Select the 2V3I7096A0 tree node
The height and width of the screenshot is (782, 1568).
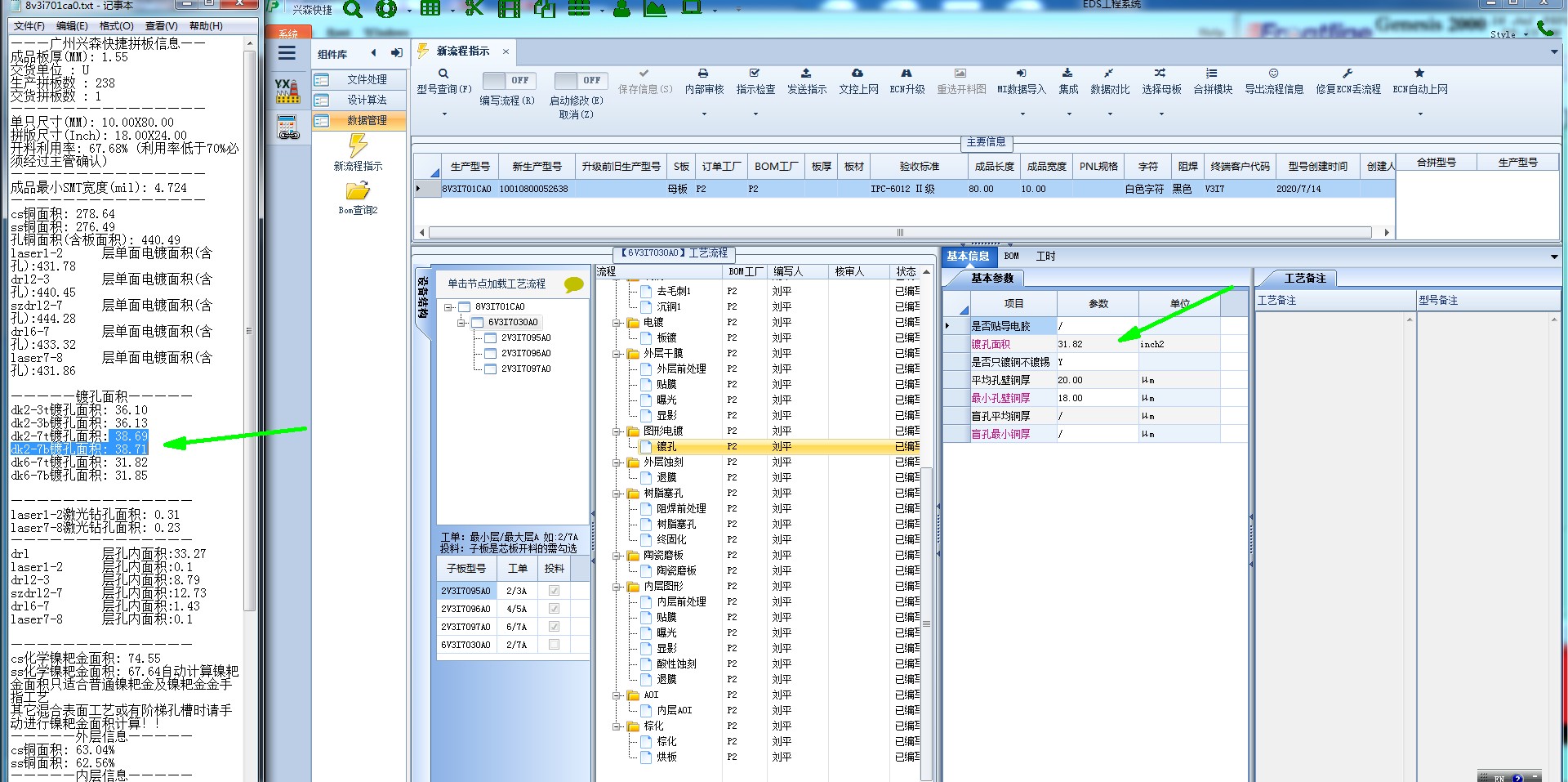(526, 354)
